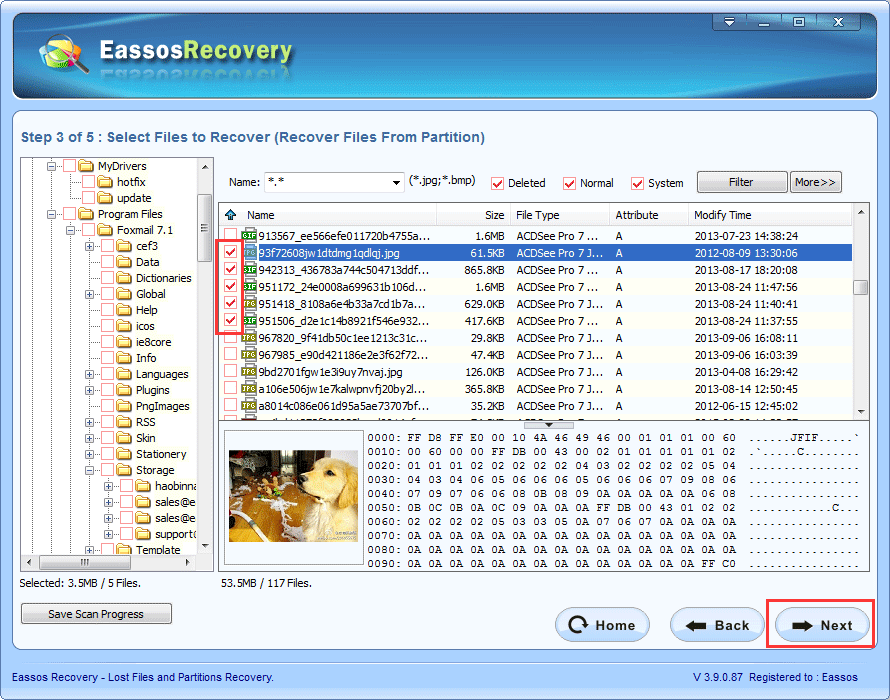Proceed with the Next button
Image resolution: width=890 pixels, height=700 pixels.
(x=822, y=625)
